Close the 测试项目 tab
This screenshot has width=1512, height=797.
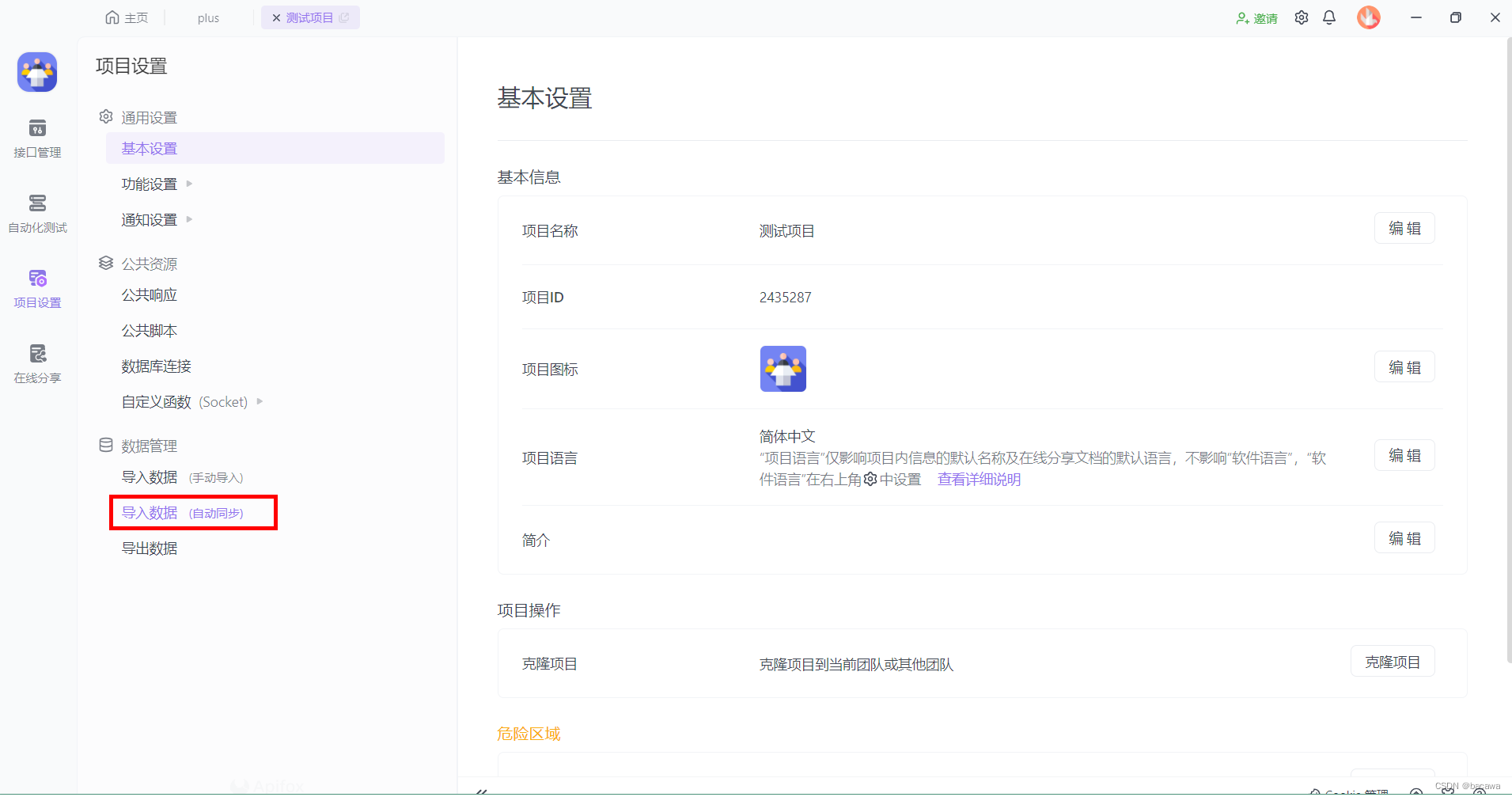tap(276, 17)
